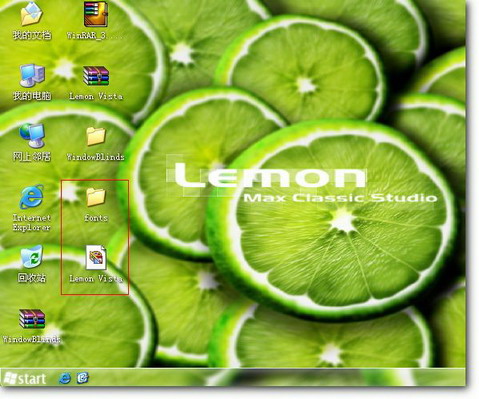The width and height of the screenshot is (479, 399).
Task: Select the WindowBlinds RAR archive icon
Action: [32, 319]
